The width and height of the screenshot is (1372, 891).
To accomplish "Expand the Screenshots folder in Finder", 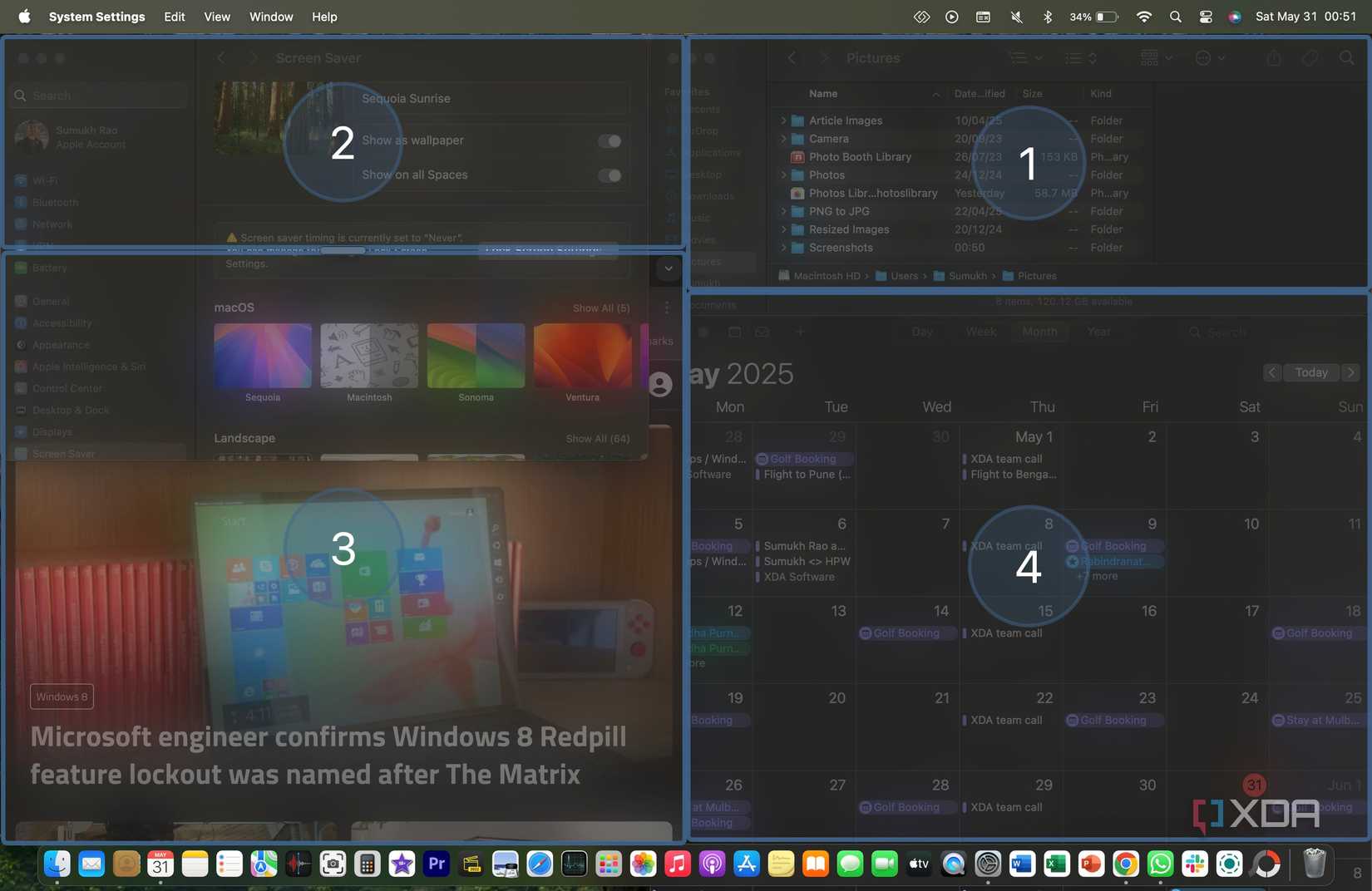I will coord(782,248).
